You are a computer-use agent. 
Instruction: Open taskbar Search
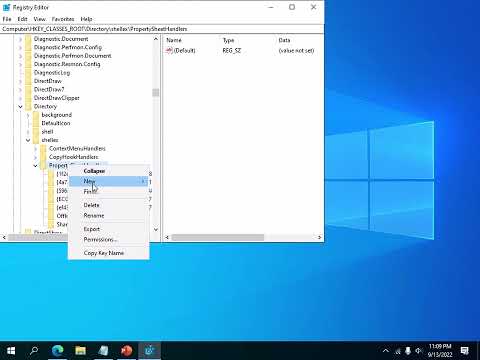34,351
